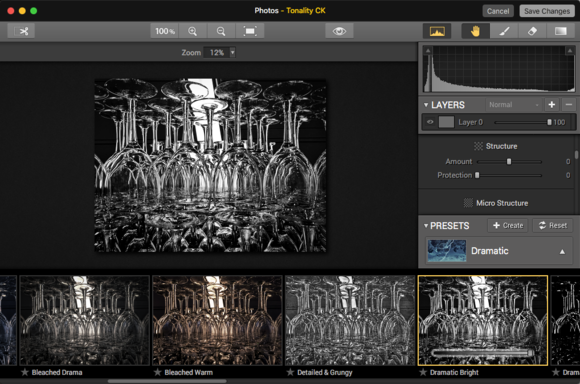Open the Normal blend mode dropdown
The image size is (580, 384).
pos(513,105)
